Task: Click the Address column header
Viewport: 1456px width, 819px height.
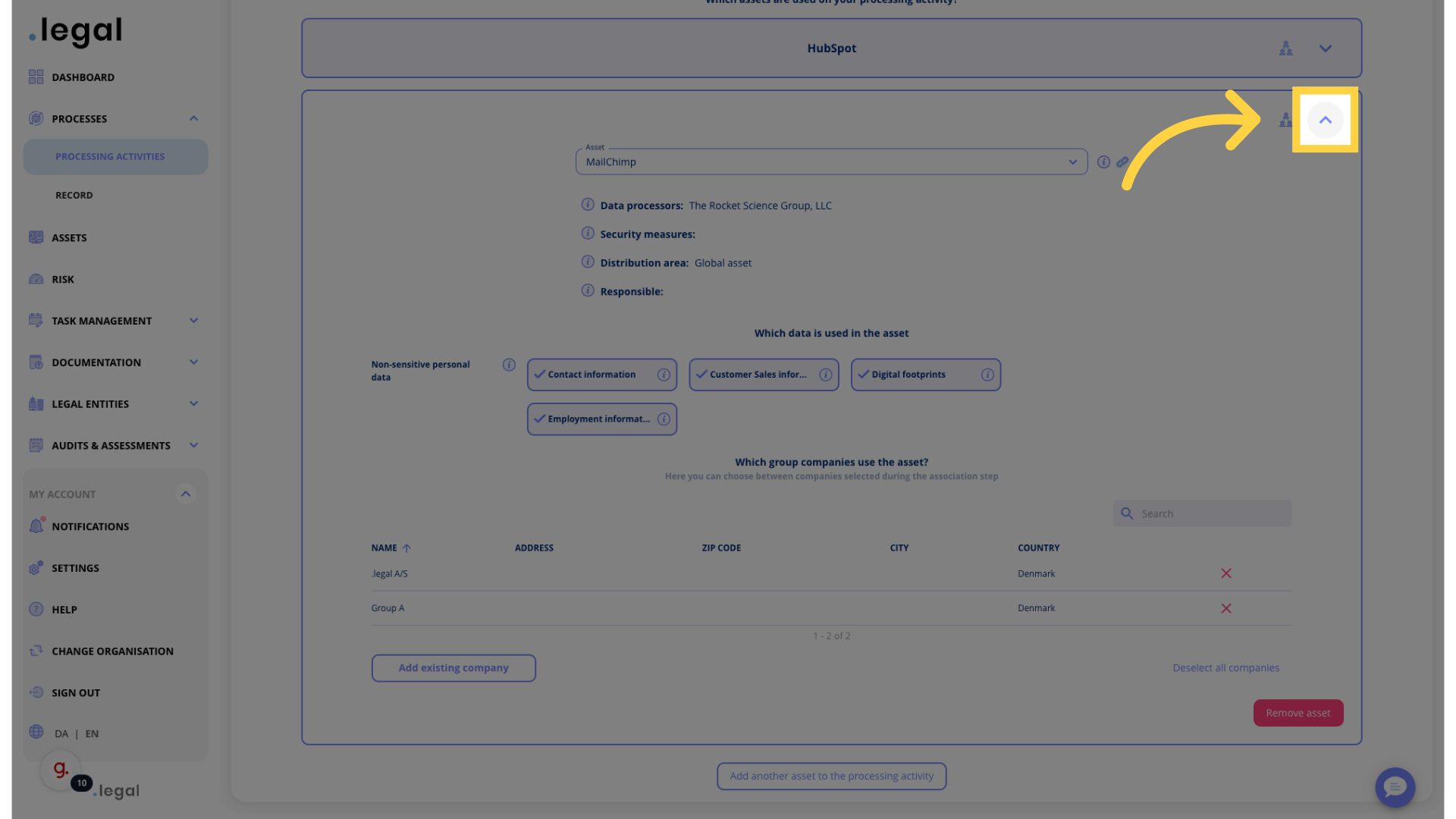Action: point(534,548)
